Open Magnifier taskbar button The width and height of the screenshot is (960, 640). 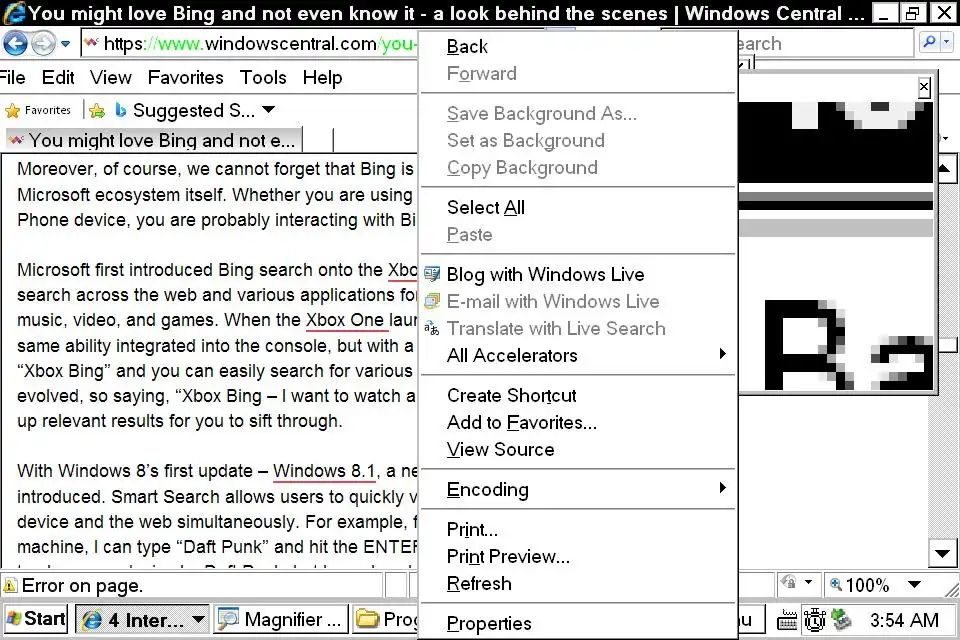[x=281, y=620]
